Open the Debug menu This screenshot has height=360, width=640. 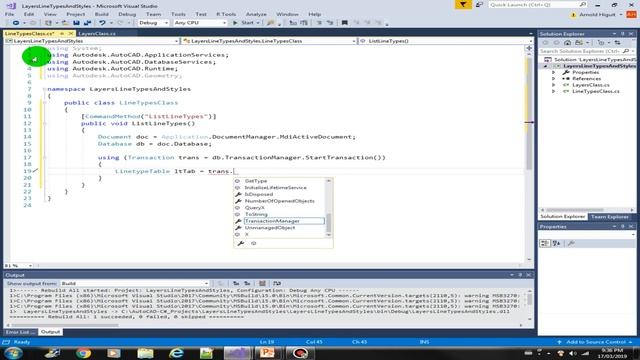[x=127, y=14]
